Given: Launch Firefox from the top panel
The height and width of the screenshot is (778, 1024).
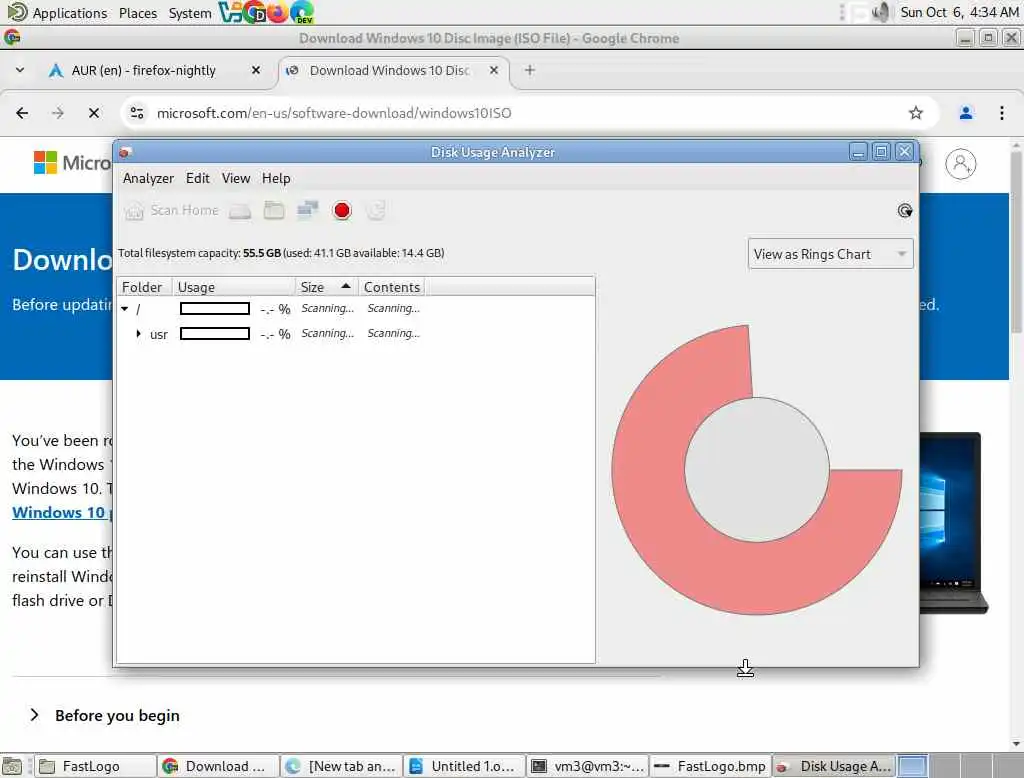Looking at the screenshot, I should (x=278, y=12).
